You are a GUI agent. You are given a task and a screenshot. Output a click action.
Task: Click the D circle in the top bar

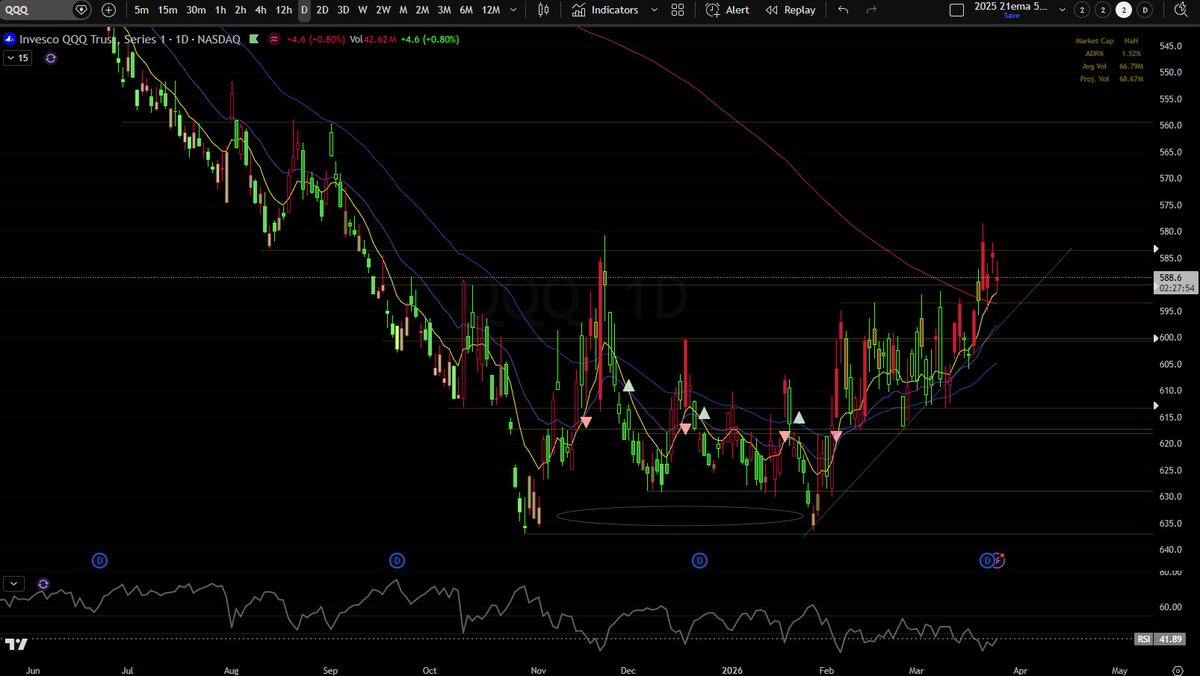[1145, 10]
